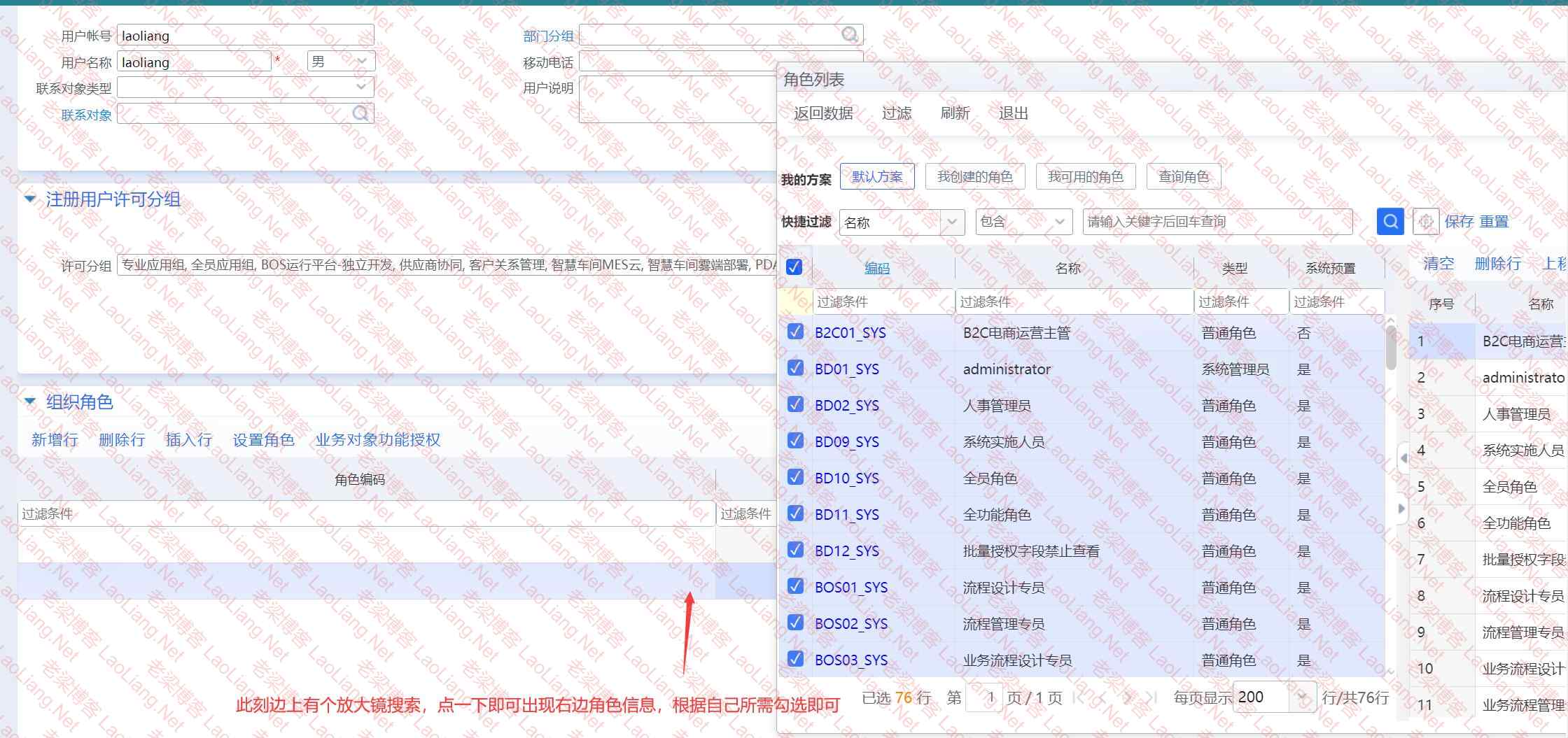Select the 查询角色 scheme tab

click(x=1183, y=176)
